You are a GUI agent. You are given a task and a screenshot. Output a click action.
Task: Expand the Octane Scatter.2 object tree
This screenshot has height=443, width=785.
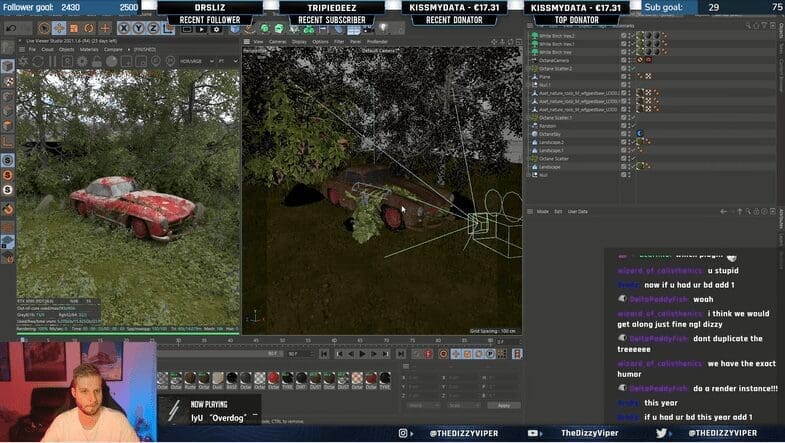tap(529, 69)
